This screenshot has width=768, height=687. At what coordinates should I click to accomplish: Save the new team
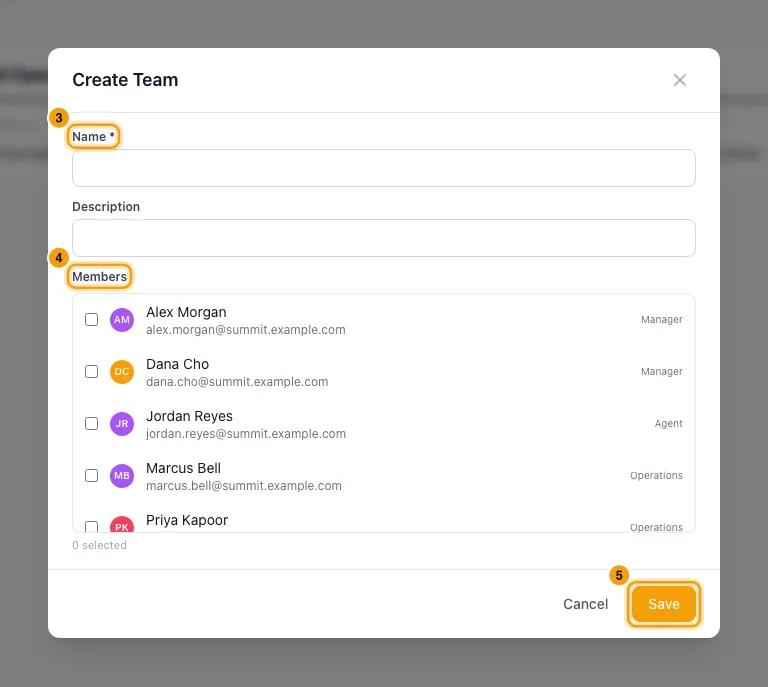click(664, 604)
